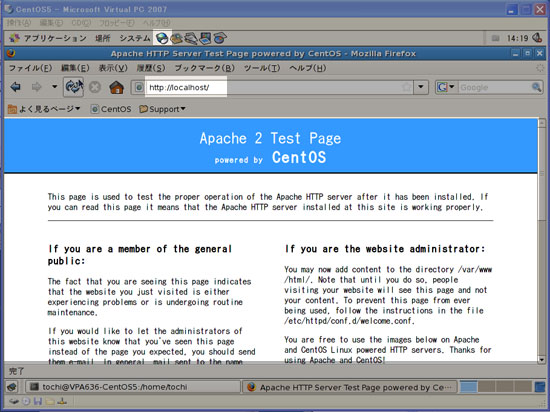The image size is (550, 412).
Task: Click the 'If you are the website administrator:' heading
Action: pyautogui.click(x=385, y=249)
